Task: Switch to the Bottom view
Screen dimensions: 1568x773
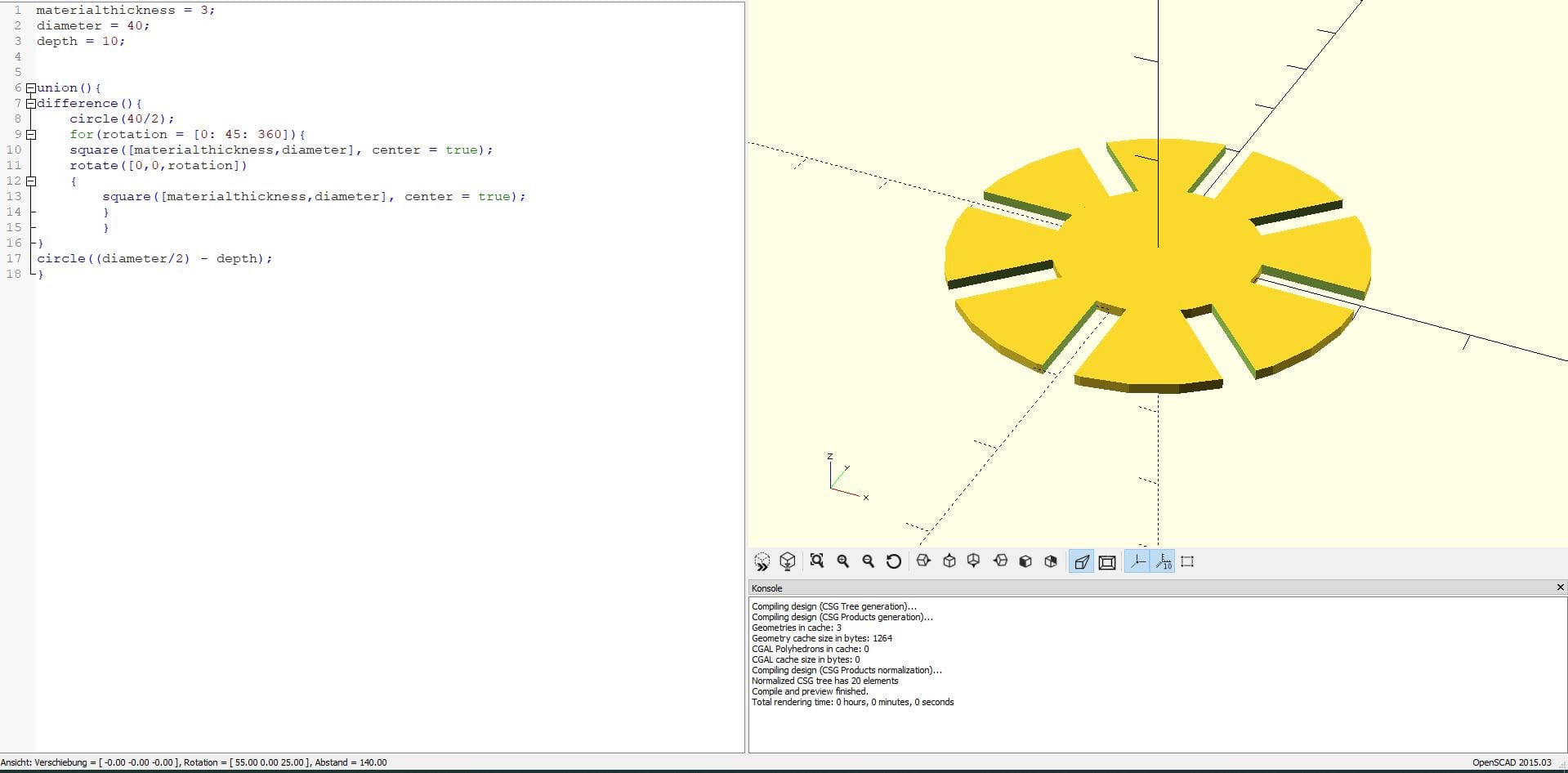Action: (x=974, y=561)
